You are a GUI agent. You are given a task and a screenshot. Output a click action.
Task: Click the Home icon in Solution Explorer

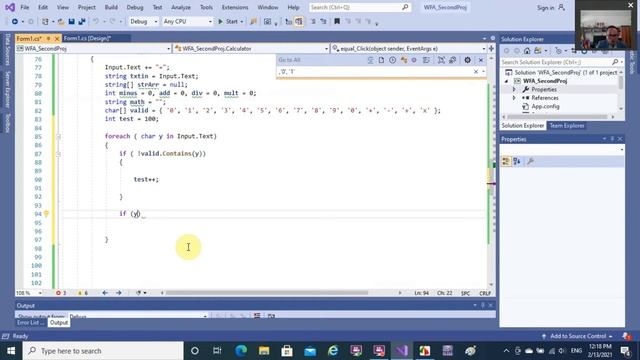(x=527, y=51)
